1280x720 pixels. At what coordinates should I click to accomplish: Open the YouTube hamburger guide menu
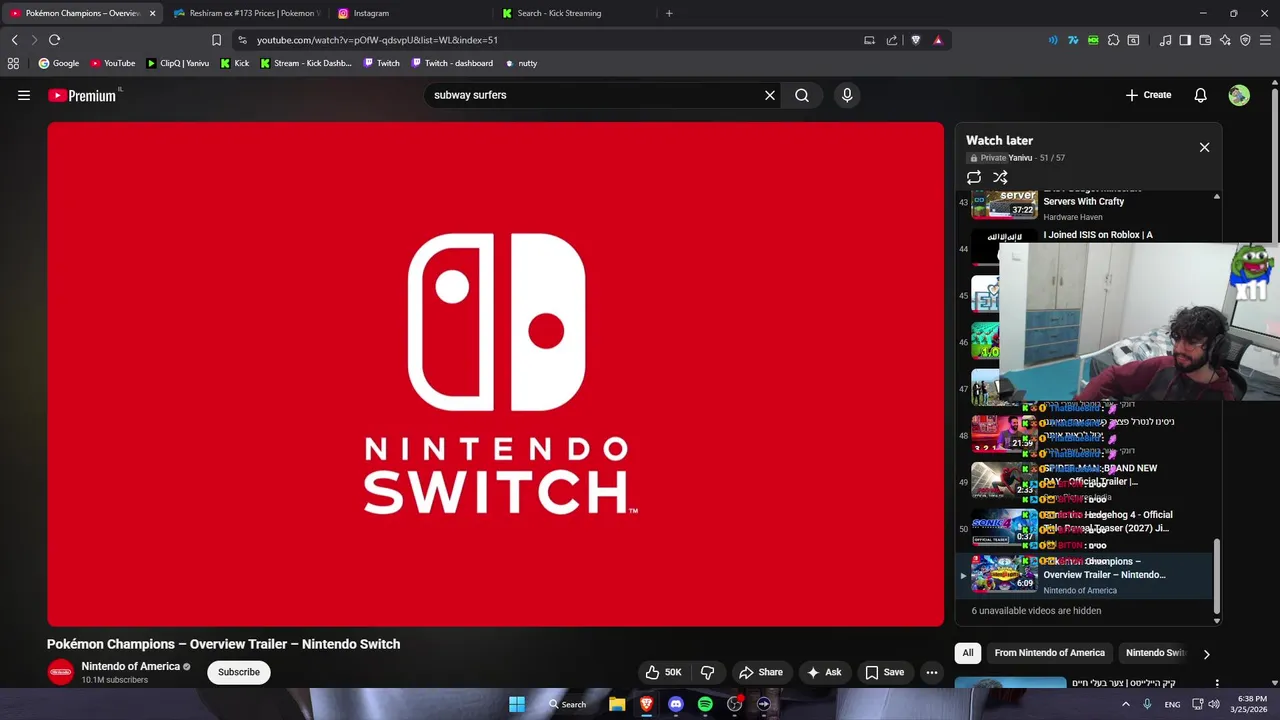click(x=24, y=95)
